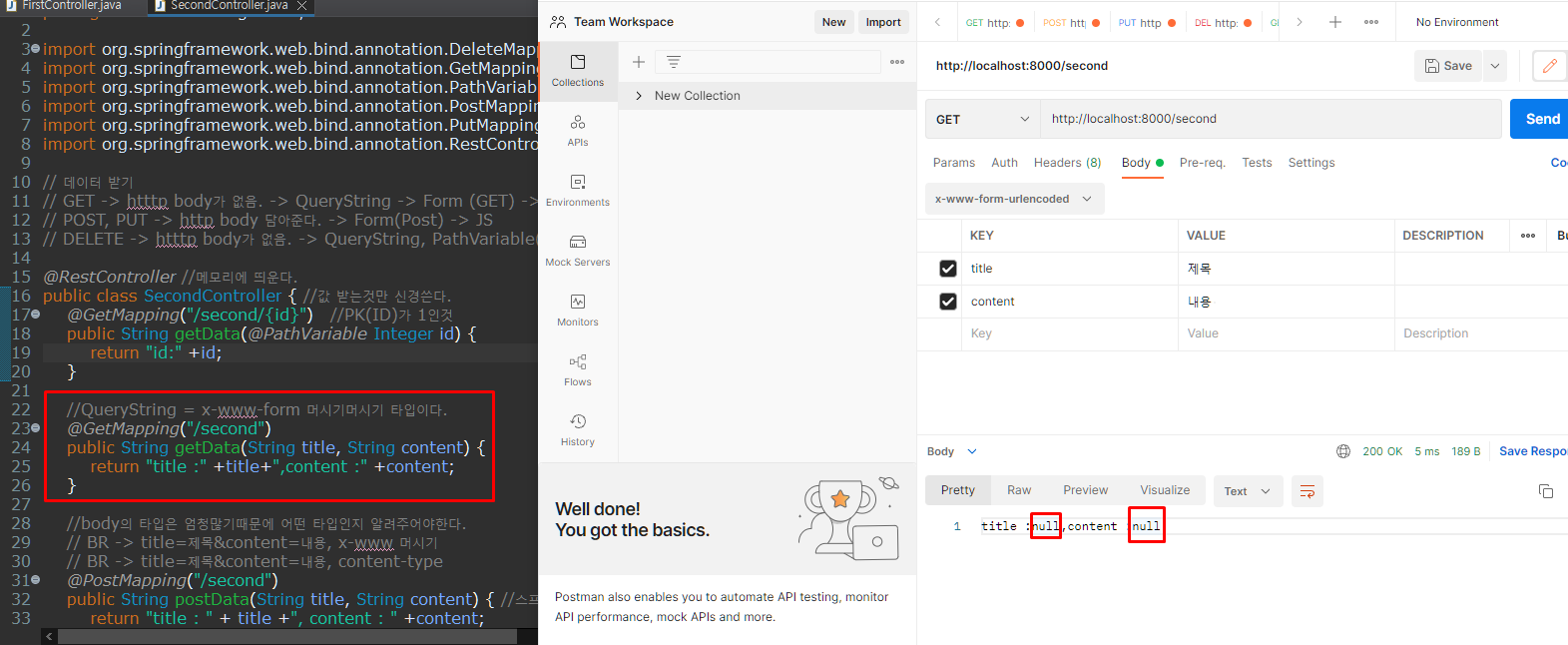Open the GET method dropdown
Screen dimensions: 1568x645
coord(983,119)
